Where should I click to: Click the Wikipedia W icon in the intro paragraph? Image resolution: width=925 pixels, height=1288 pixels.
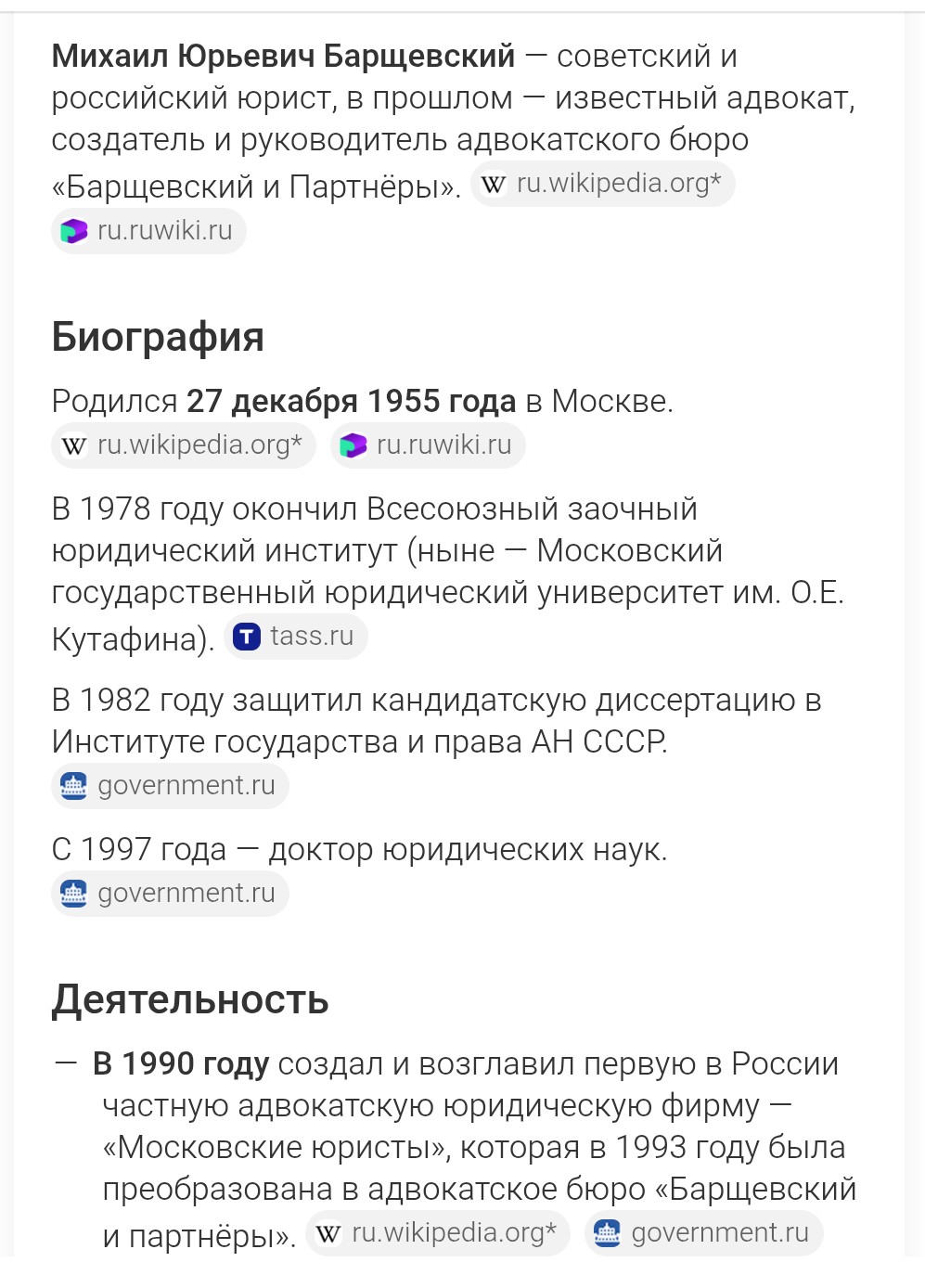[x=494, y=185]
